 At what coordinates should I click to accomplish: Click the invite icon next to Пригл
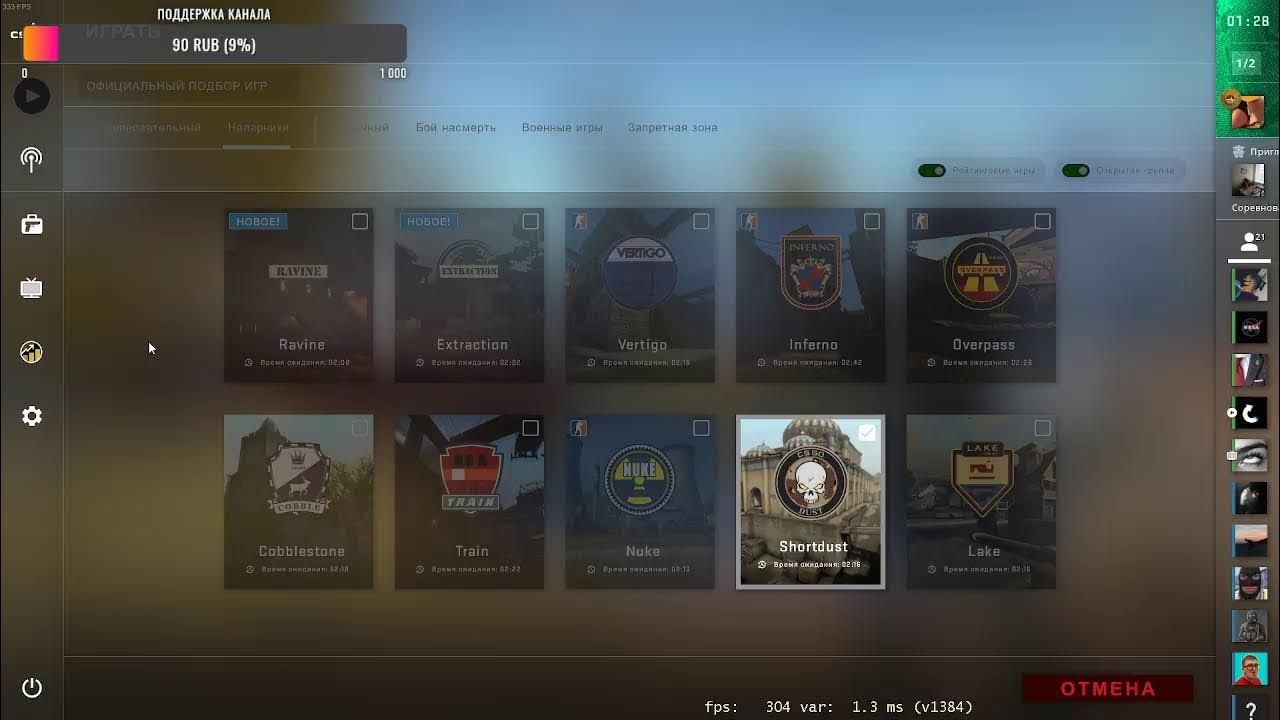[x=1238, y=152]
